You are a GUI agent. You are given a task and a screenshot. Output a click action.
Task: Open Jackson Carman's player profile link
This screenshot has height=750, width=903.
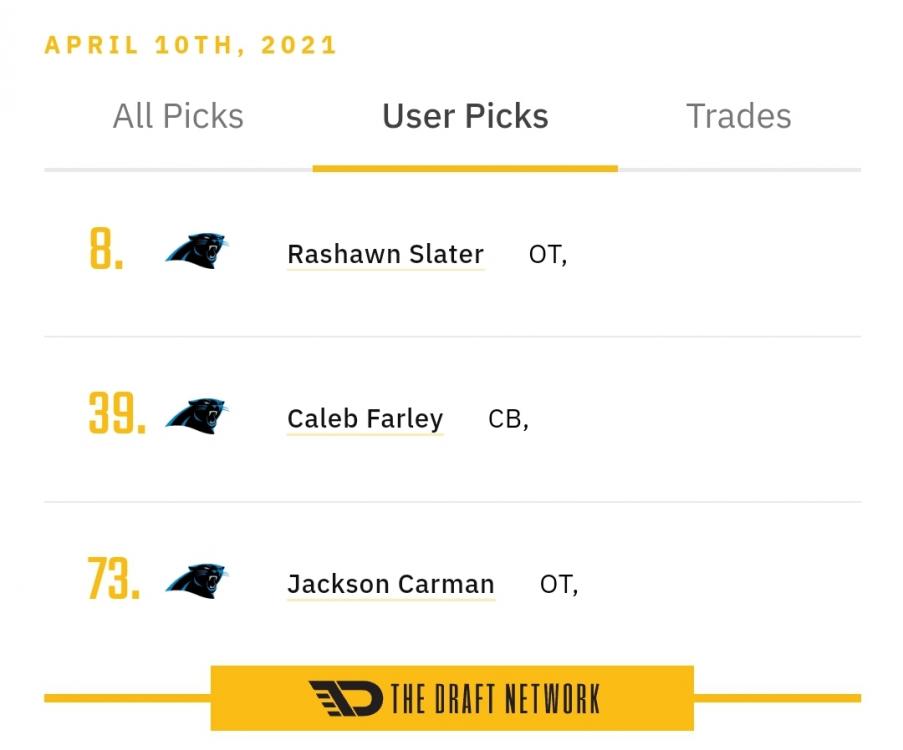[x=390, y=584]
